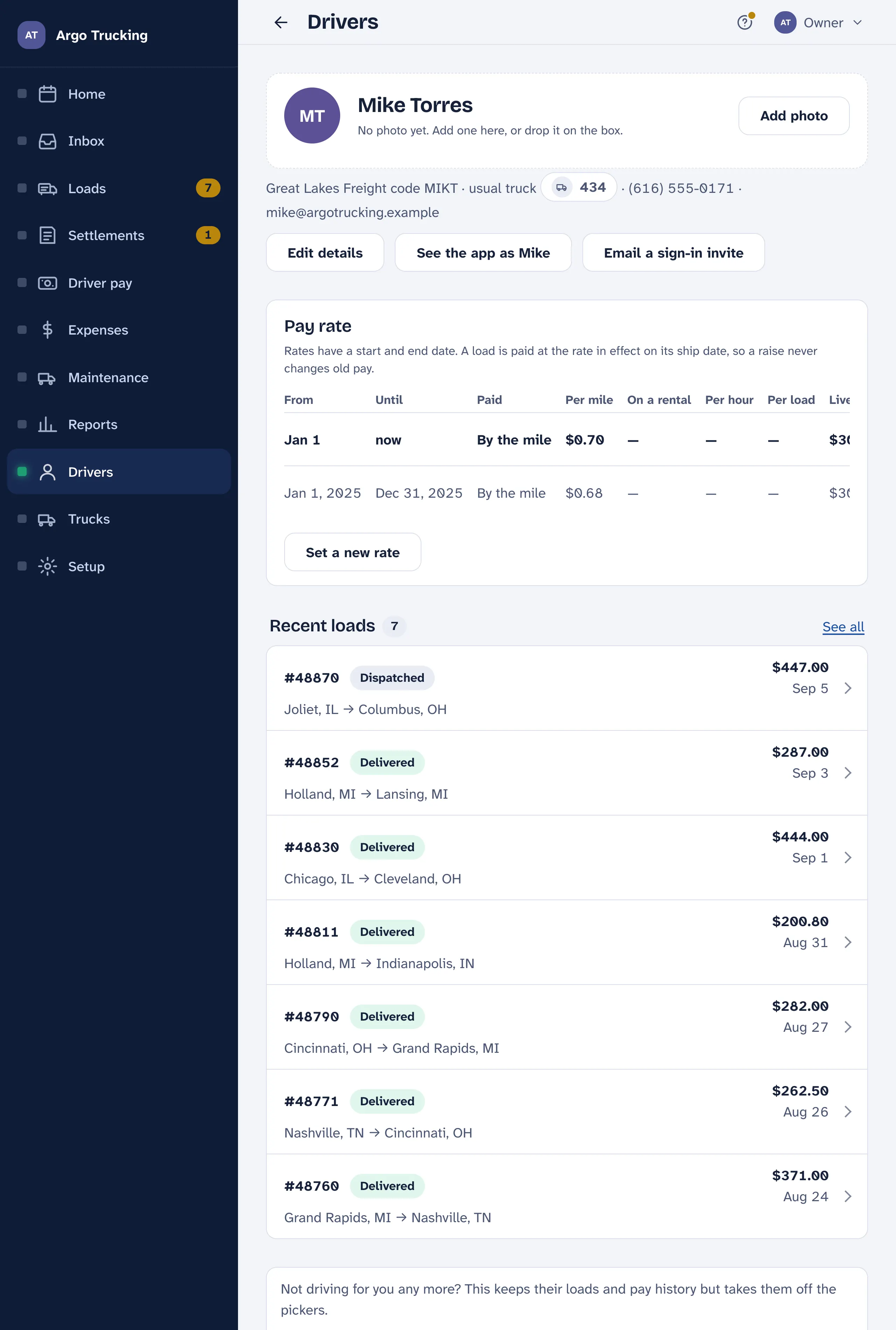The height and width of the screenshot is (1330, 896).
Task: Click the Inbox tray icon
Action: [x=48, y=141]
